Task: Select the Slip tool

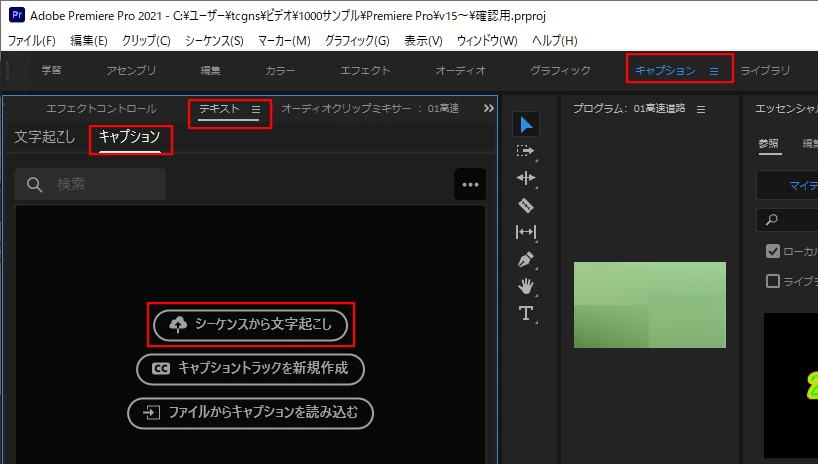Action: 525,232
